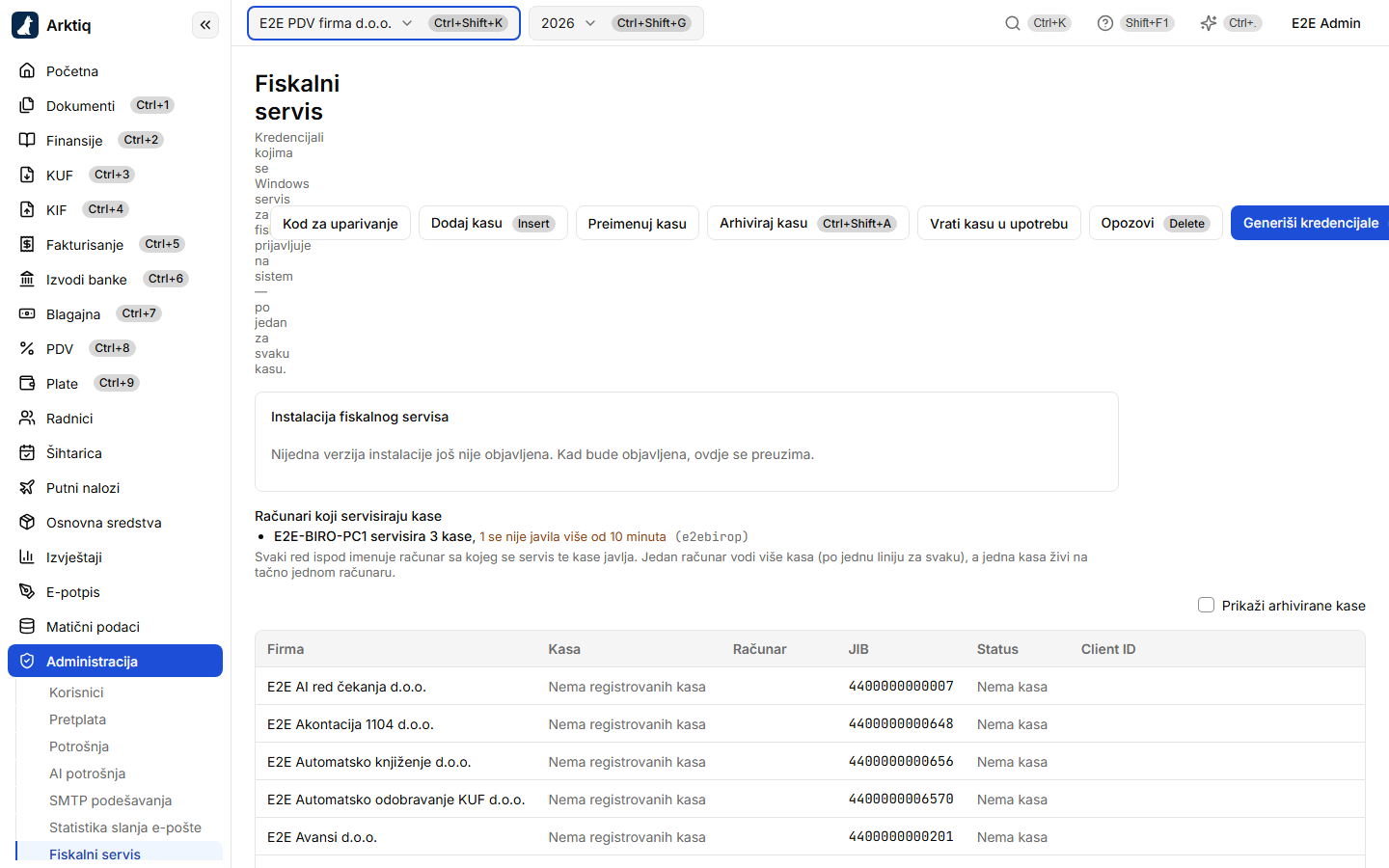Open the AI sparkle assistant icon
1389x868 pixels.
pos(1209,23)
